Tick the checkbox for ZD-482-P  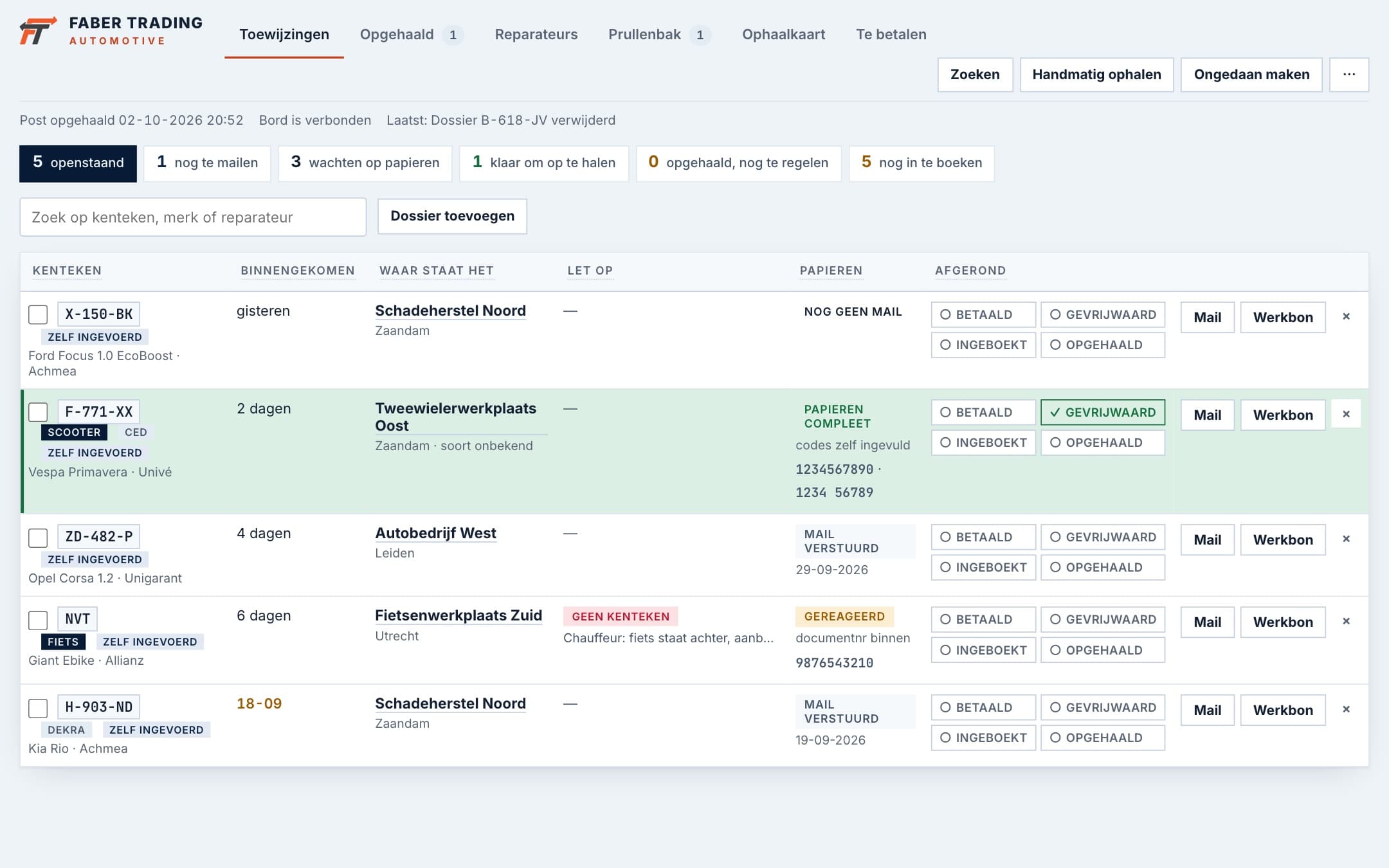[x=38, y=538]
